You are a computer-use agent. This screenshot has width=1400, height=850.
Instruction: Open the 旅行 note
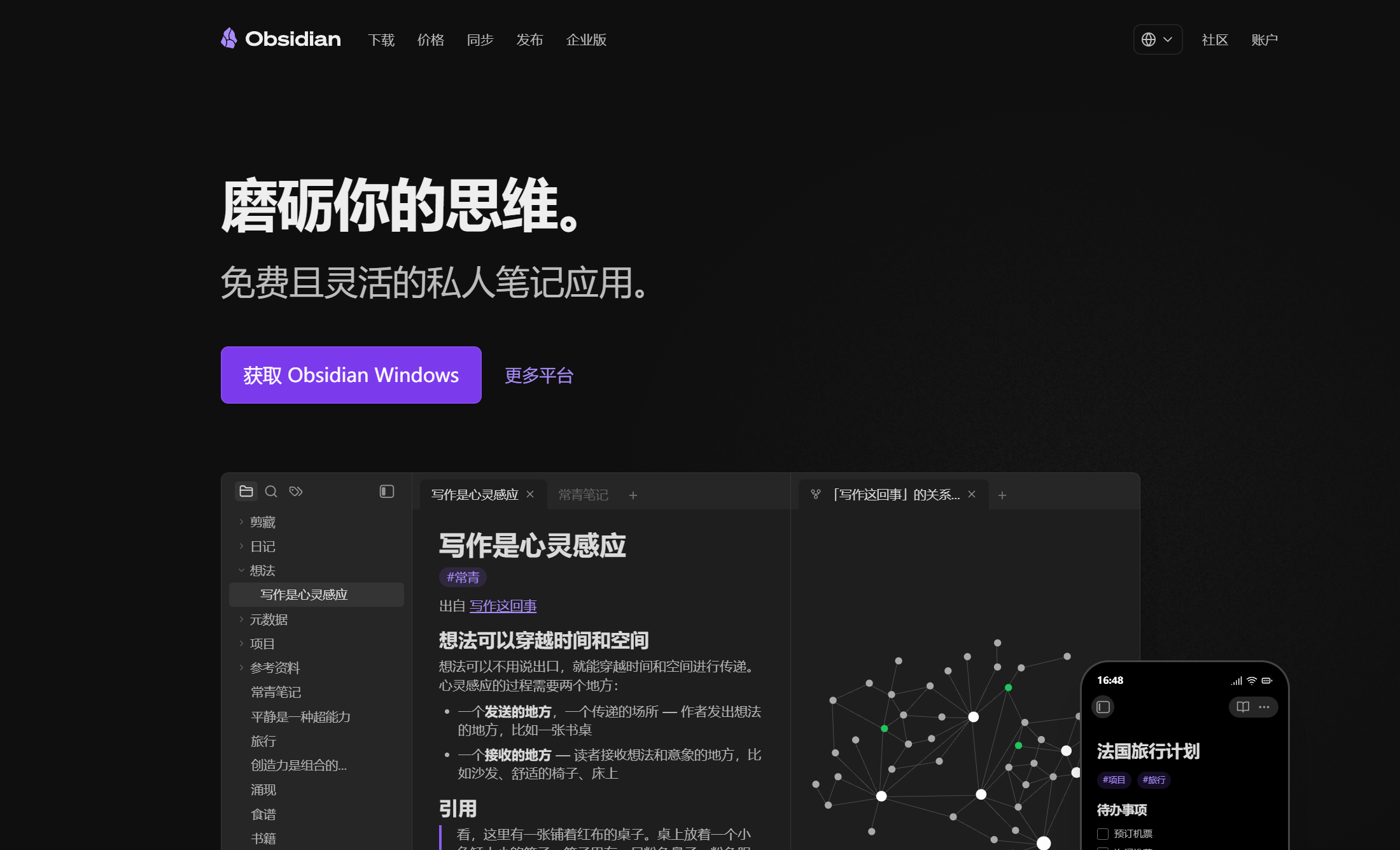(x=263, y=740)
